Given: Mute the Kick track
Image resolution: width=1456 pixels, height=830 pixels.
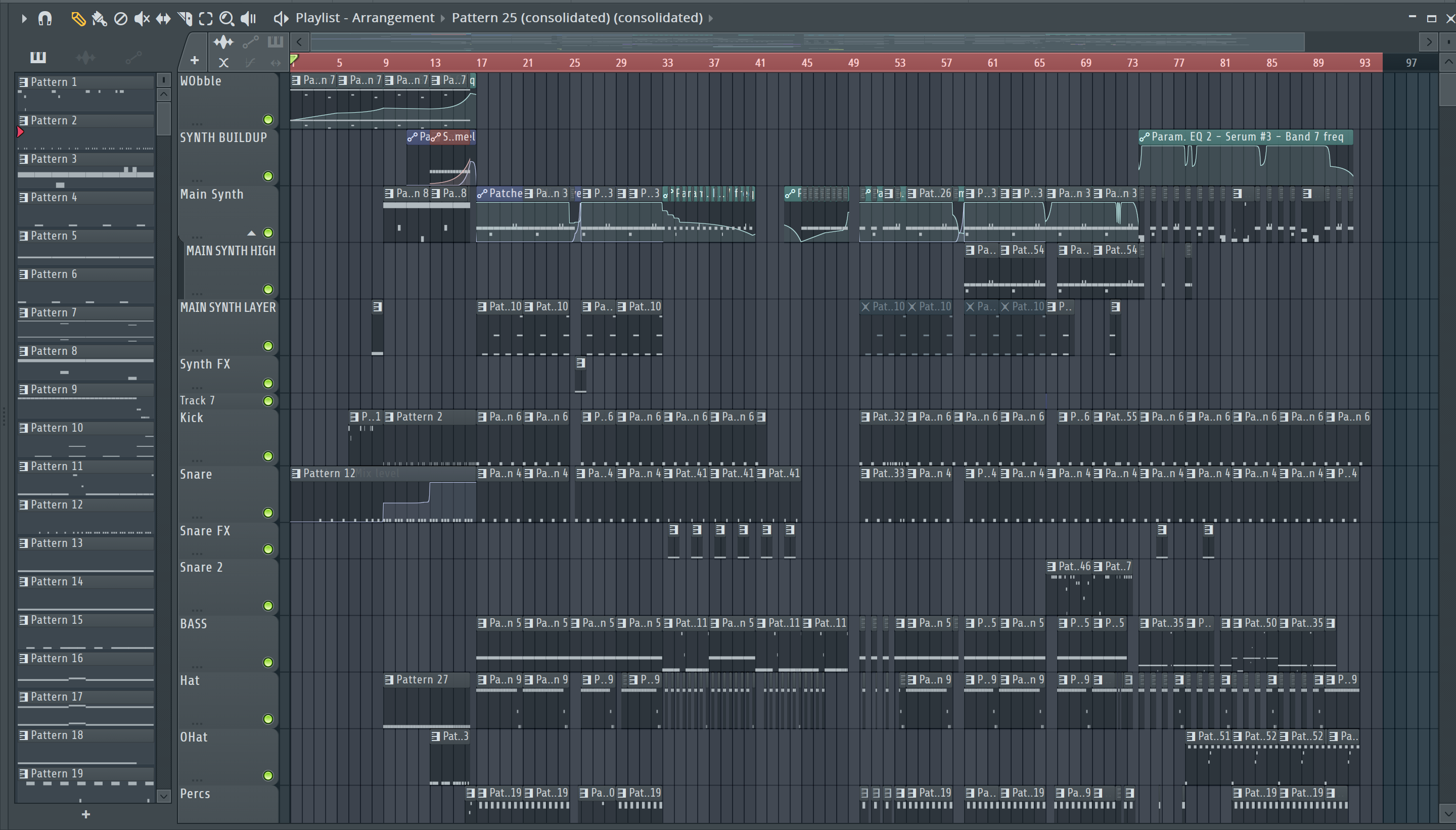Looking at the screenshot, I should tap(268, 456).
